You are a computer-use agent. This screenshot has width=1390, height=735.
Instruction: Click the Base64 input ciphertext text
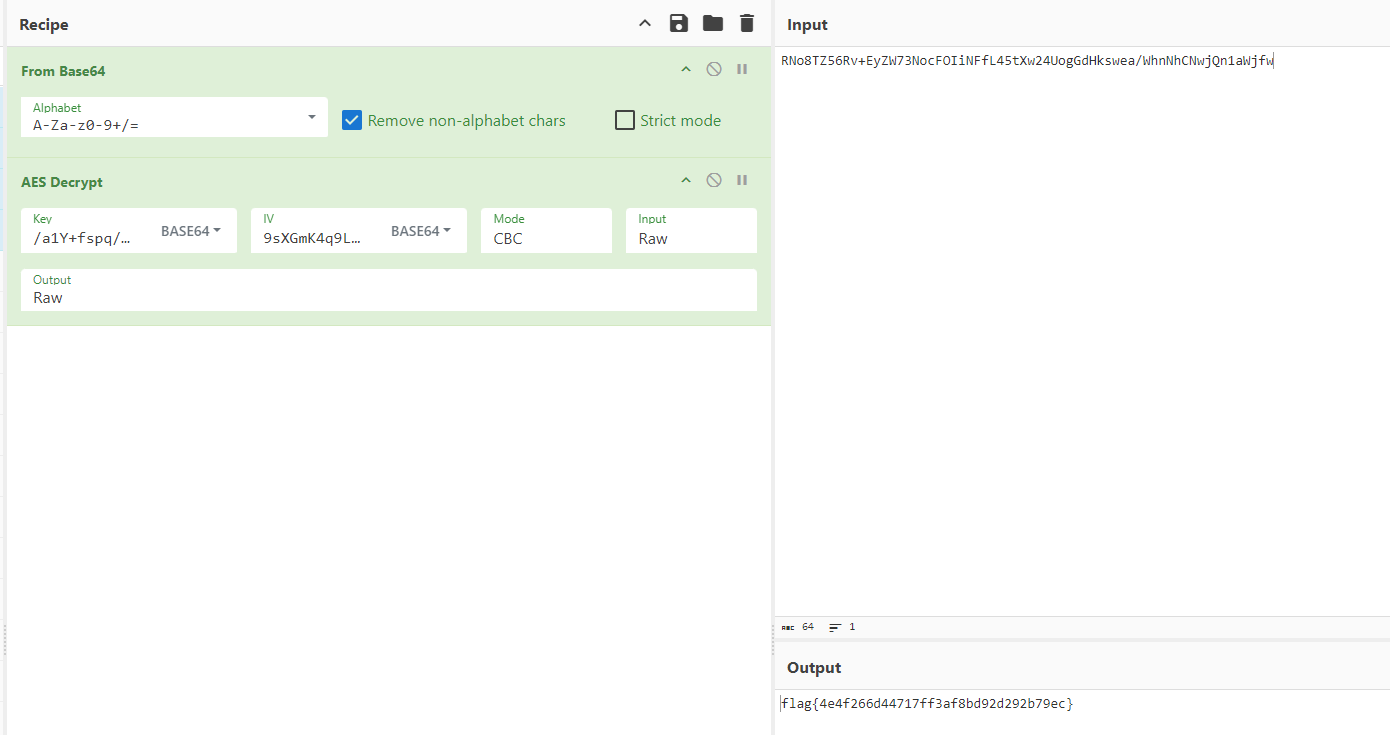(x=1027, y=61)
